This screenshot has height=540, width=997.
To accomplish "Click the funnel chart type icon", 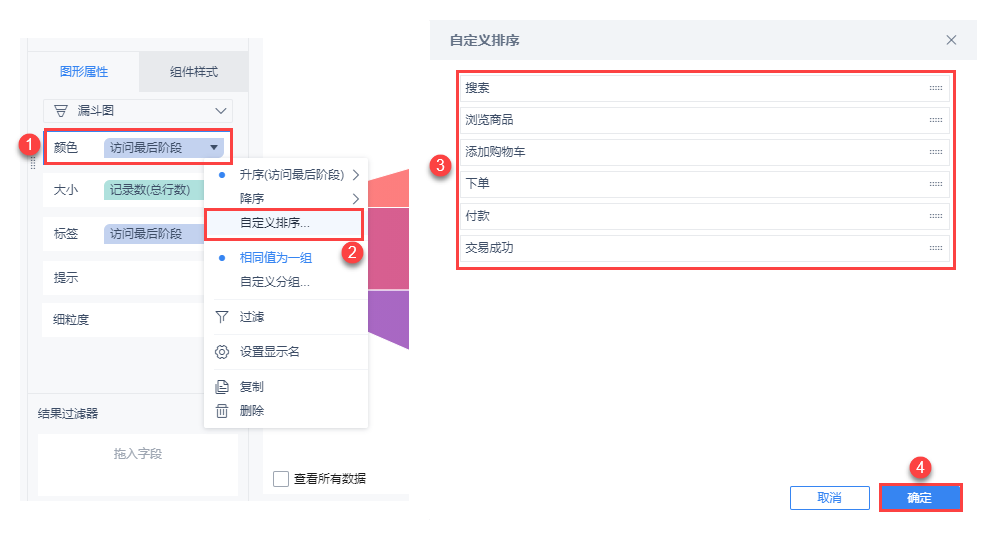I will [x=61, y=110].
